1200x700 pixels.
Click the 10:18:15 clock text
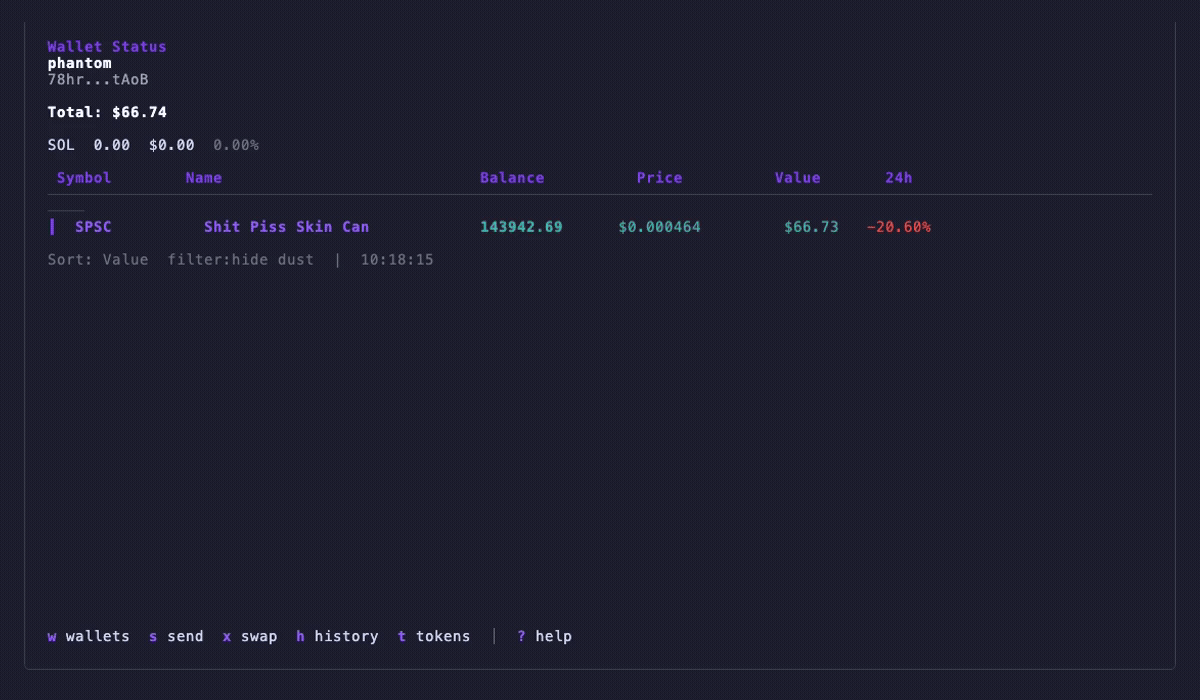[x=397, y=260]
